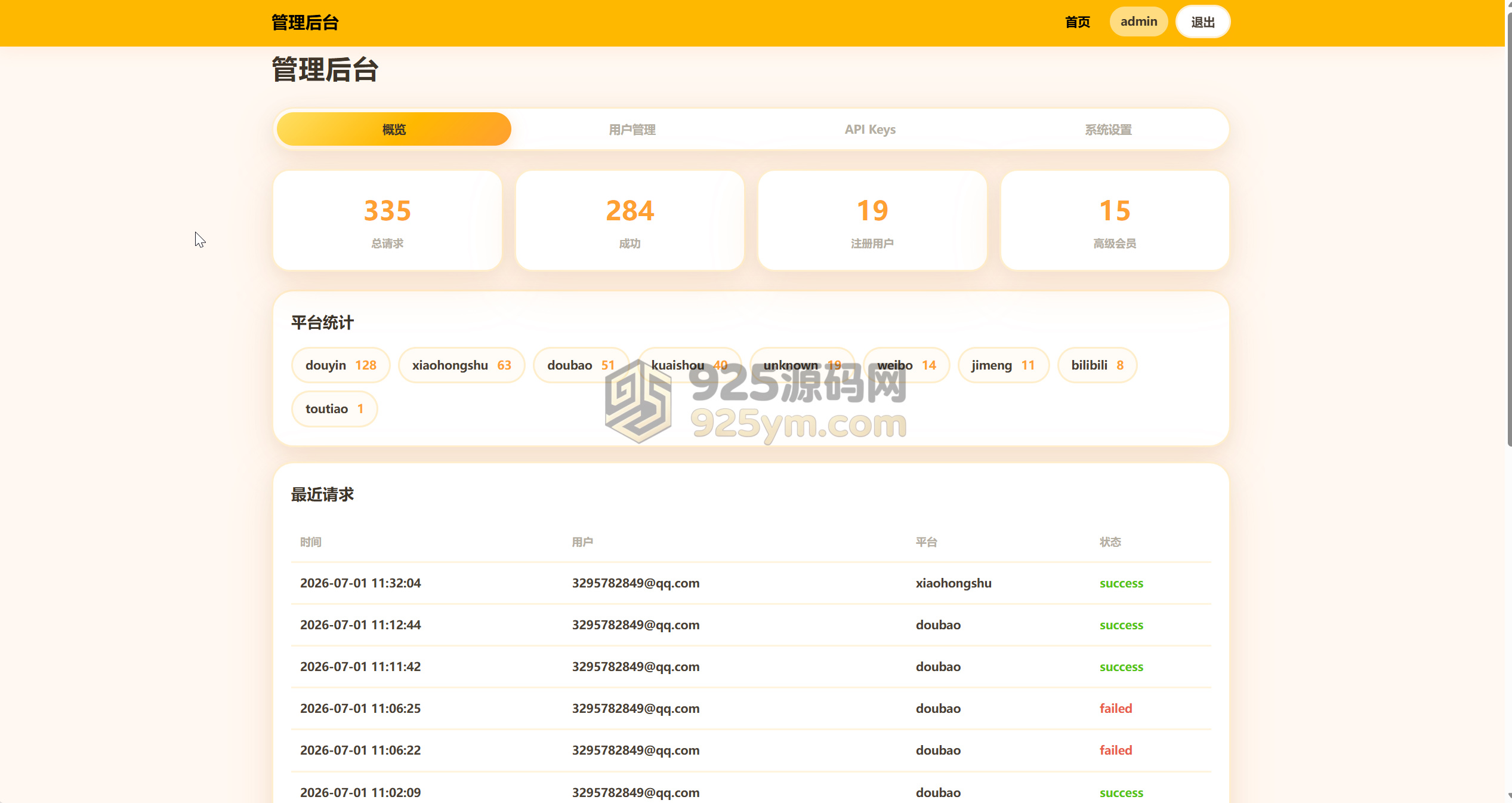1512x803 pixels.
Task: Click the toutiao 1 platform chip
Action: 334,409
